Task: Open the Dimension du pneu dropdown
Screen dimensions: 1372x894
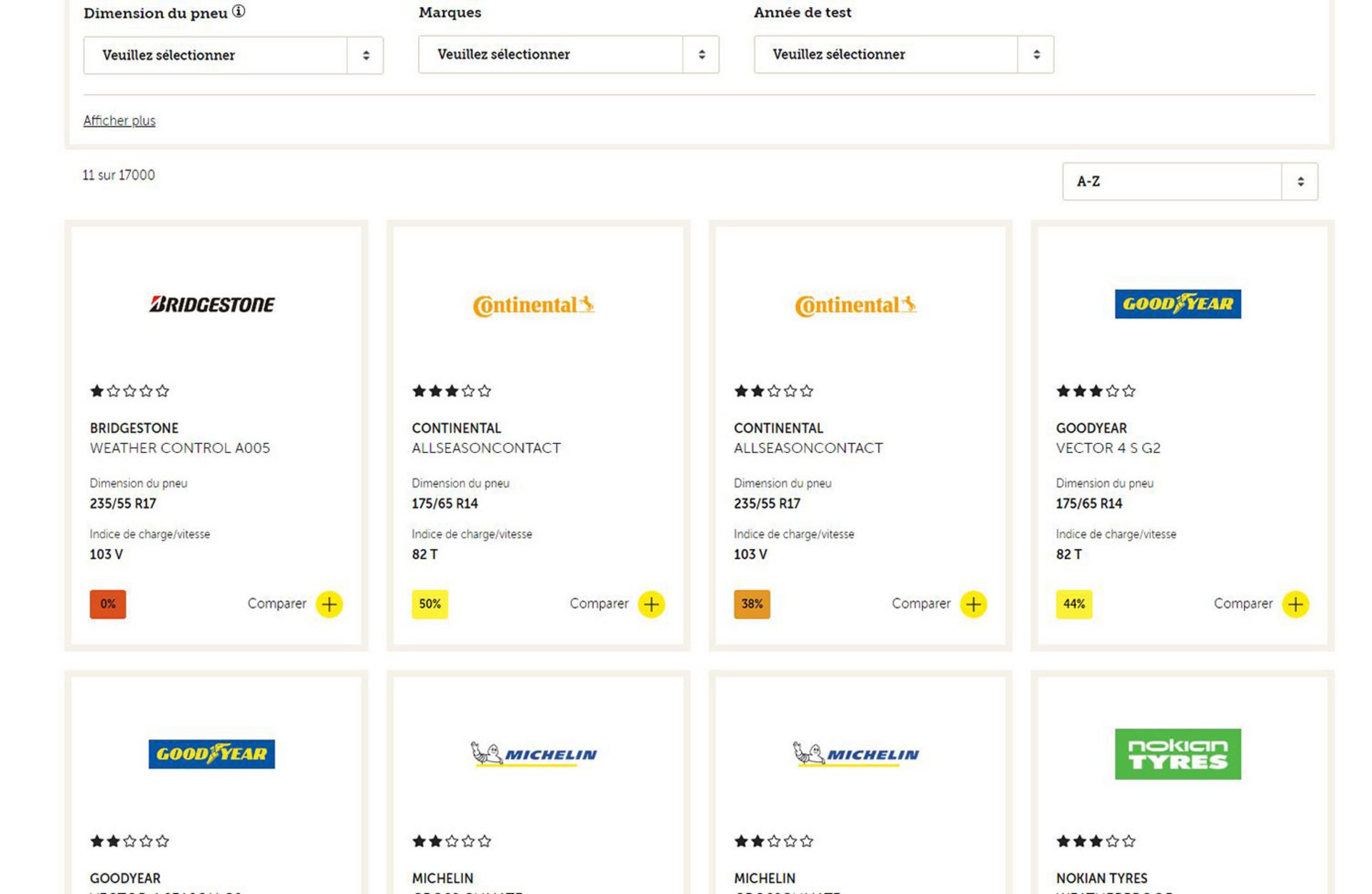Action: (233, 55)
